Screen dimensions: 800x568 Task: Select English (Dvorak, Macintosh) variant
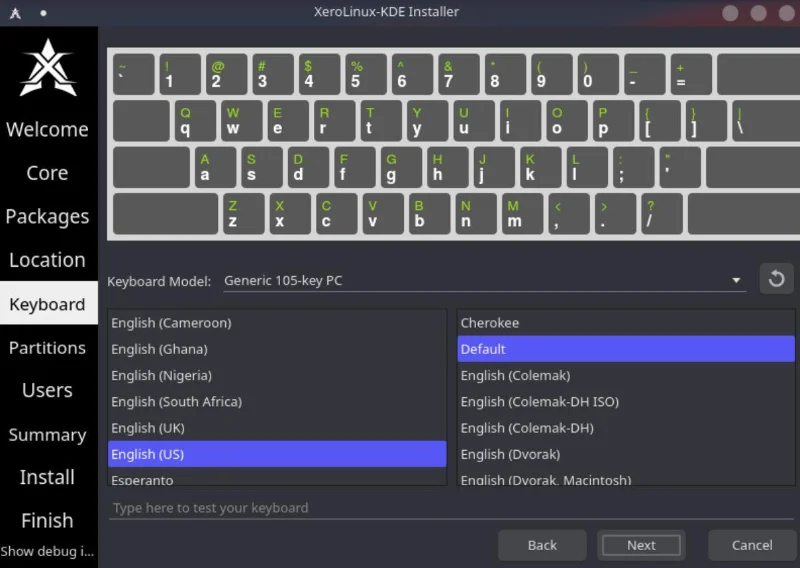[x=626, y=478]
